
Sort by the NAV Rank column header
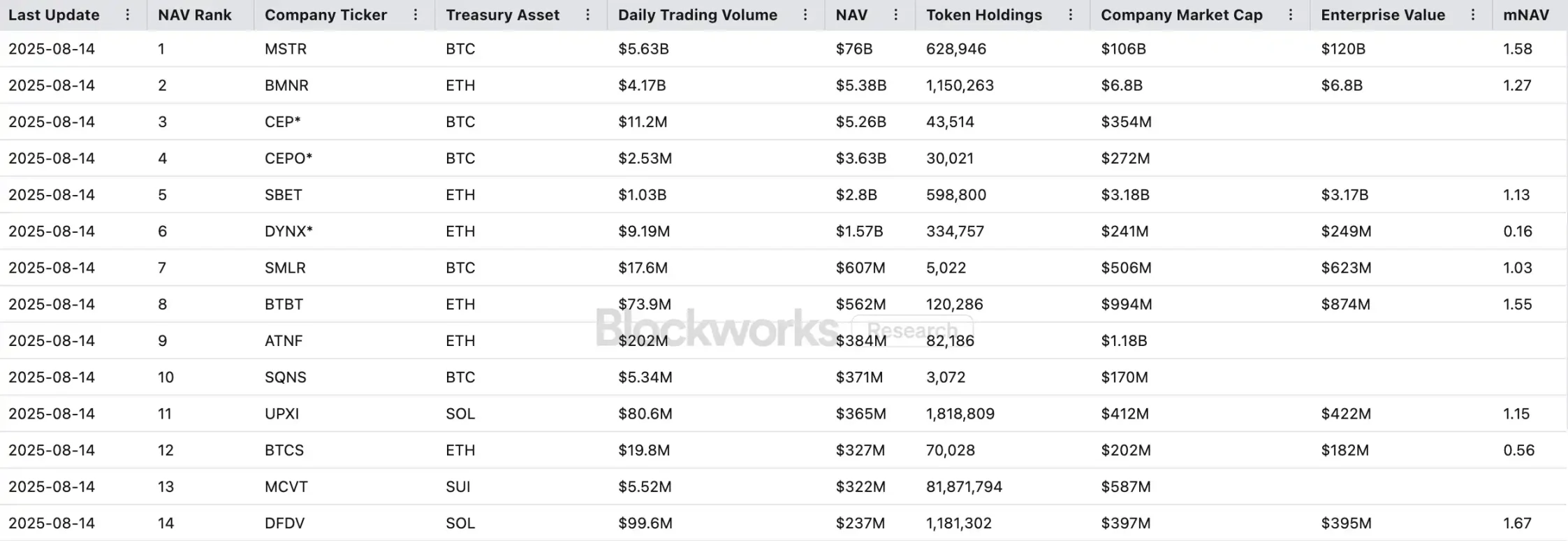point(194,15)
